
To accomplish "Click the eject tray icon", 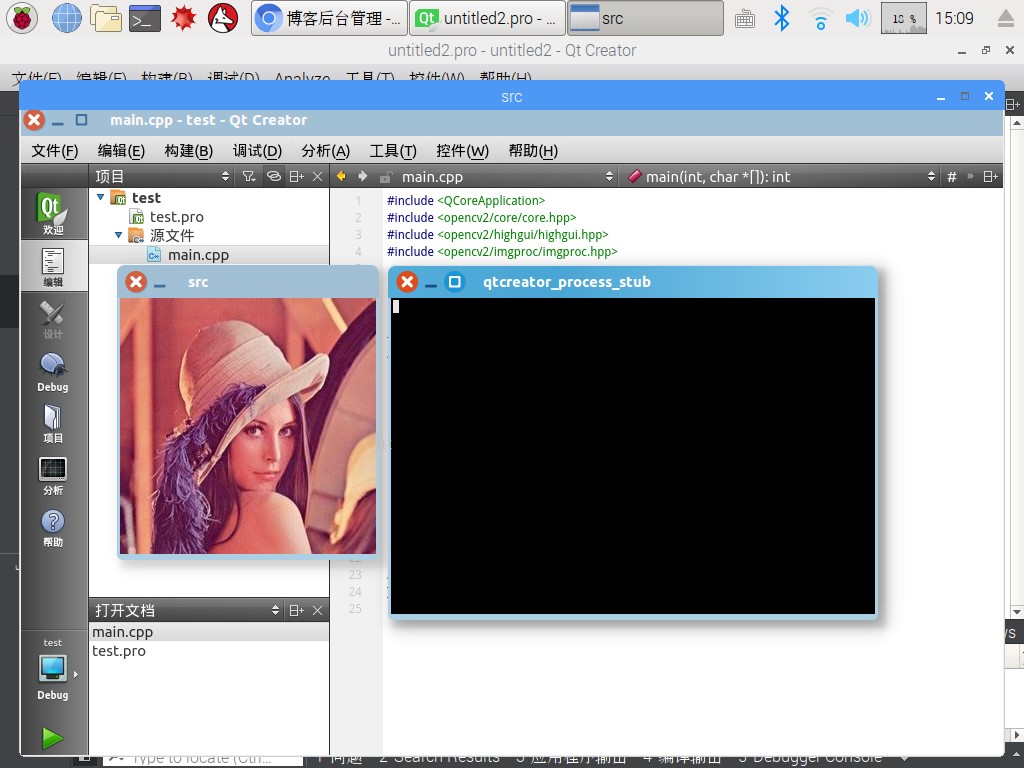I will point(1006,19).
